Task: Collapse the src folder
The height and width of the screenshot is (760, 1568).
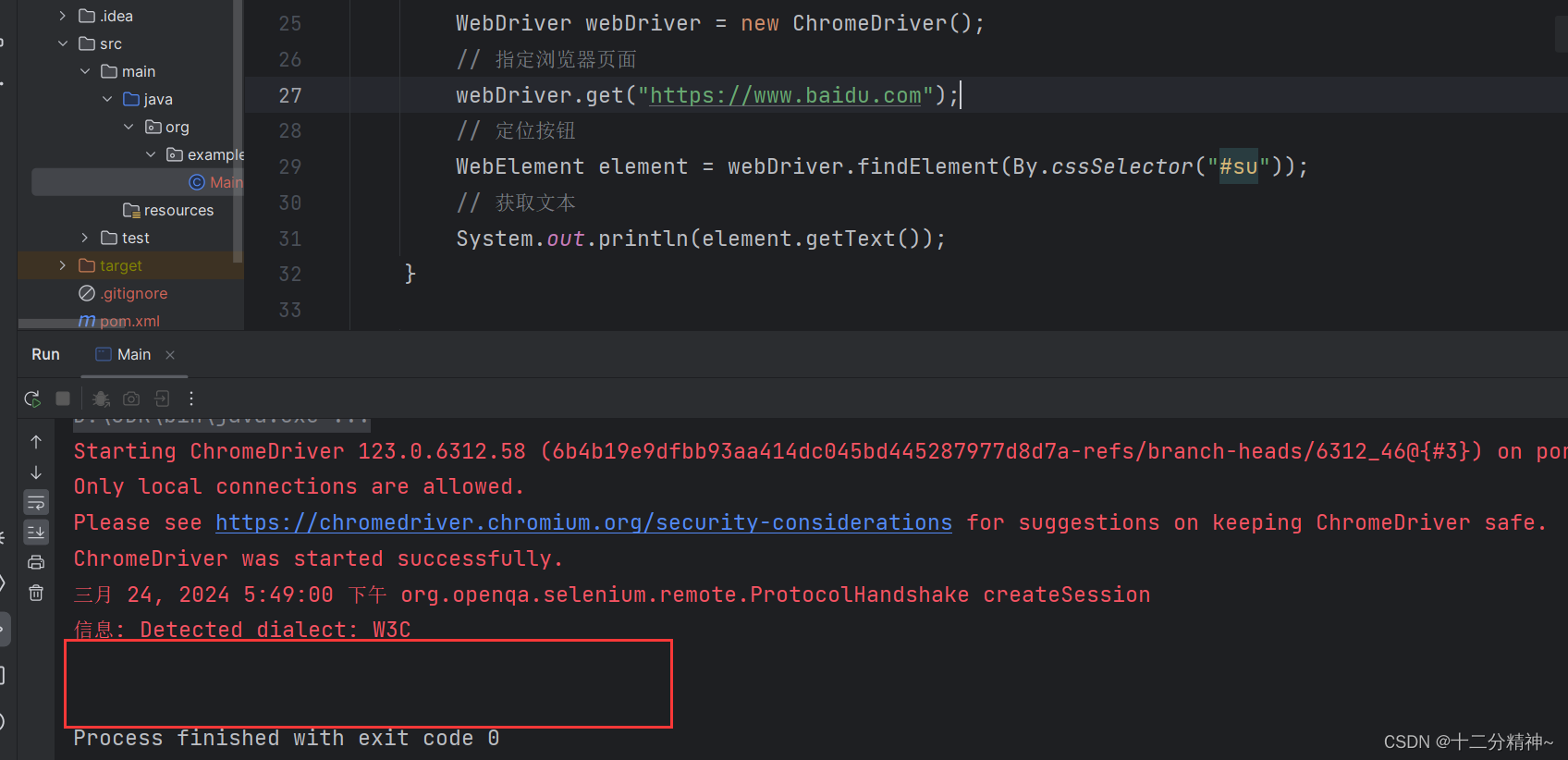Action: pyautogui.click(x=62, y=43)
